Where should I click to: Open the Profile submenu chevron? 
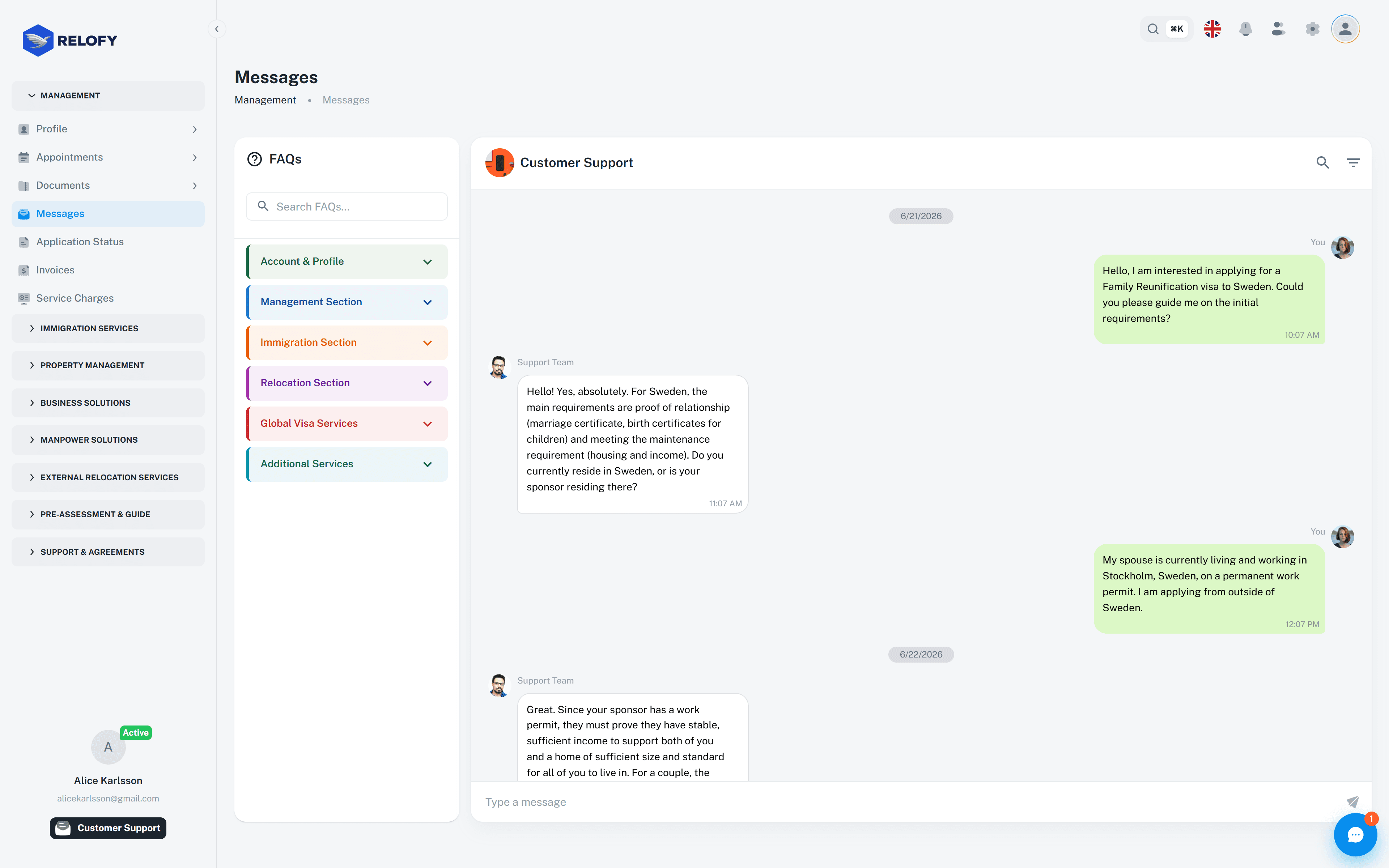195,129
